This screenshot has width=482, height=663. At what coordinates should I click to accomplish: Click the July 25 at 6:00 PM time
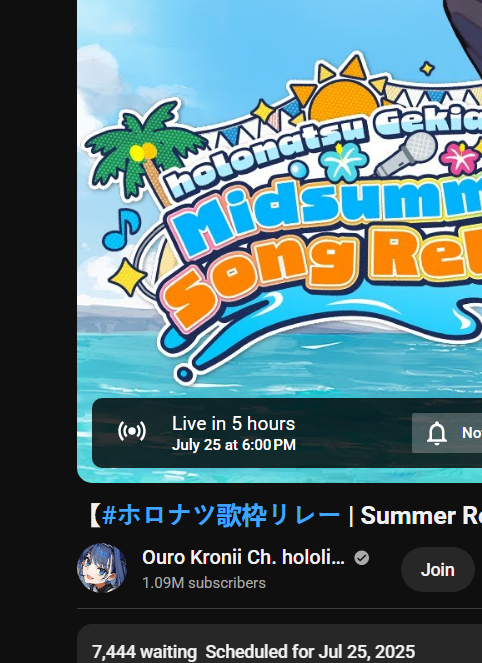tap(234, 445)
